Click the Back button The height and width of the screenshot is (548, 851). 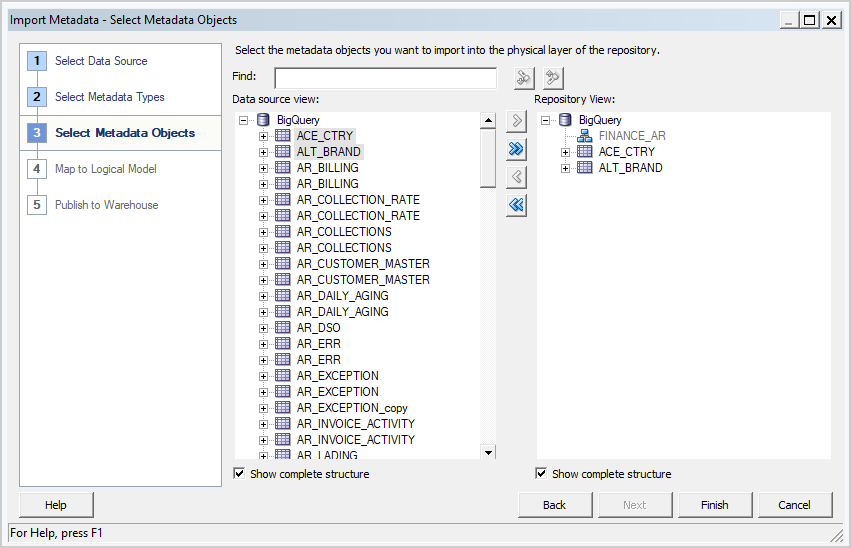tap(554, 505)
